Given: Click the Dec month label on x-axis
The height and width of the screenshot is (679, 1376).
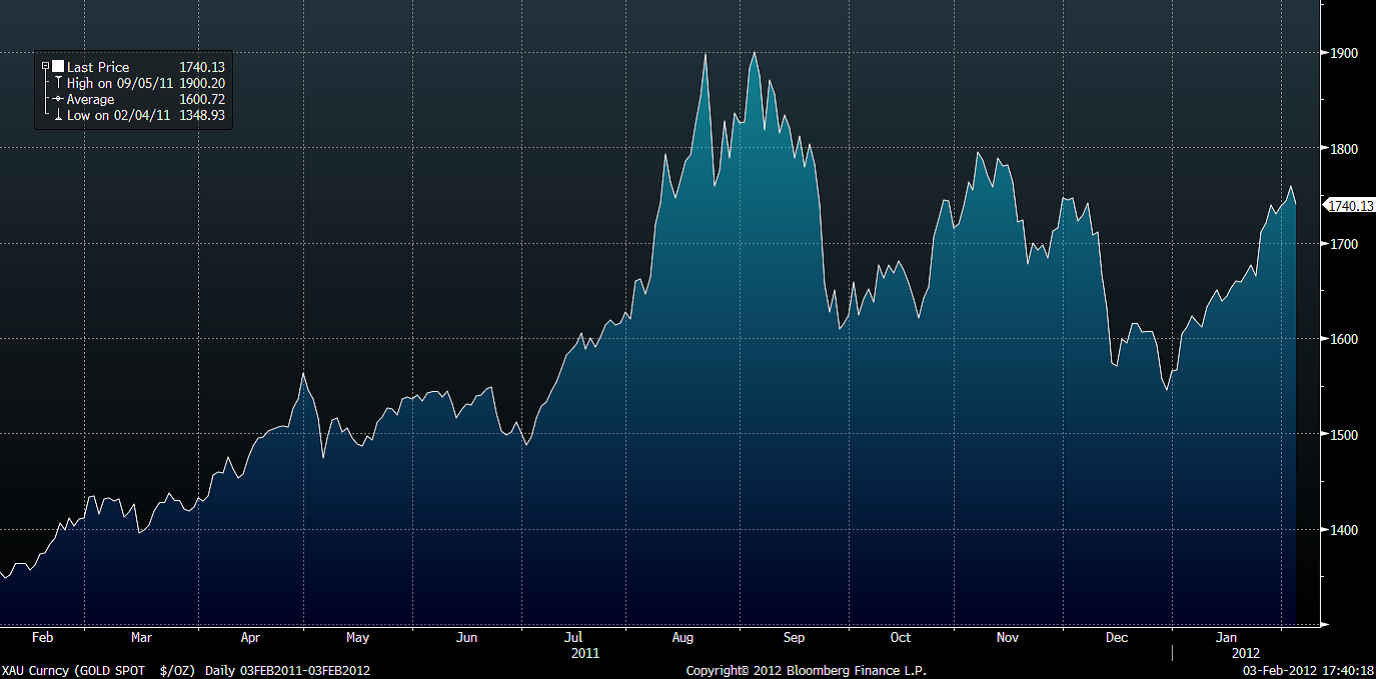Looking at the screenshot, I should [1117, 637].
